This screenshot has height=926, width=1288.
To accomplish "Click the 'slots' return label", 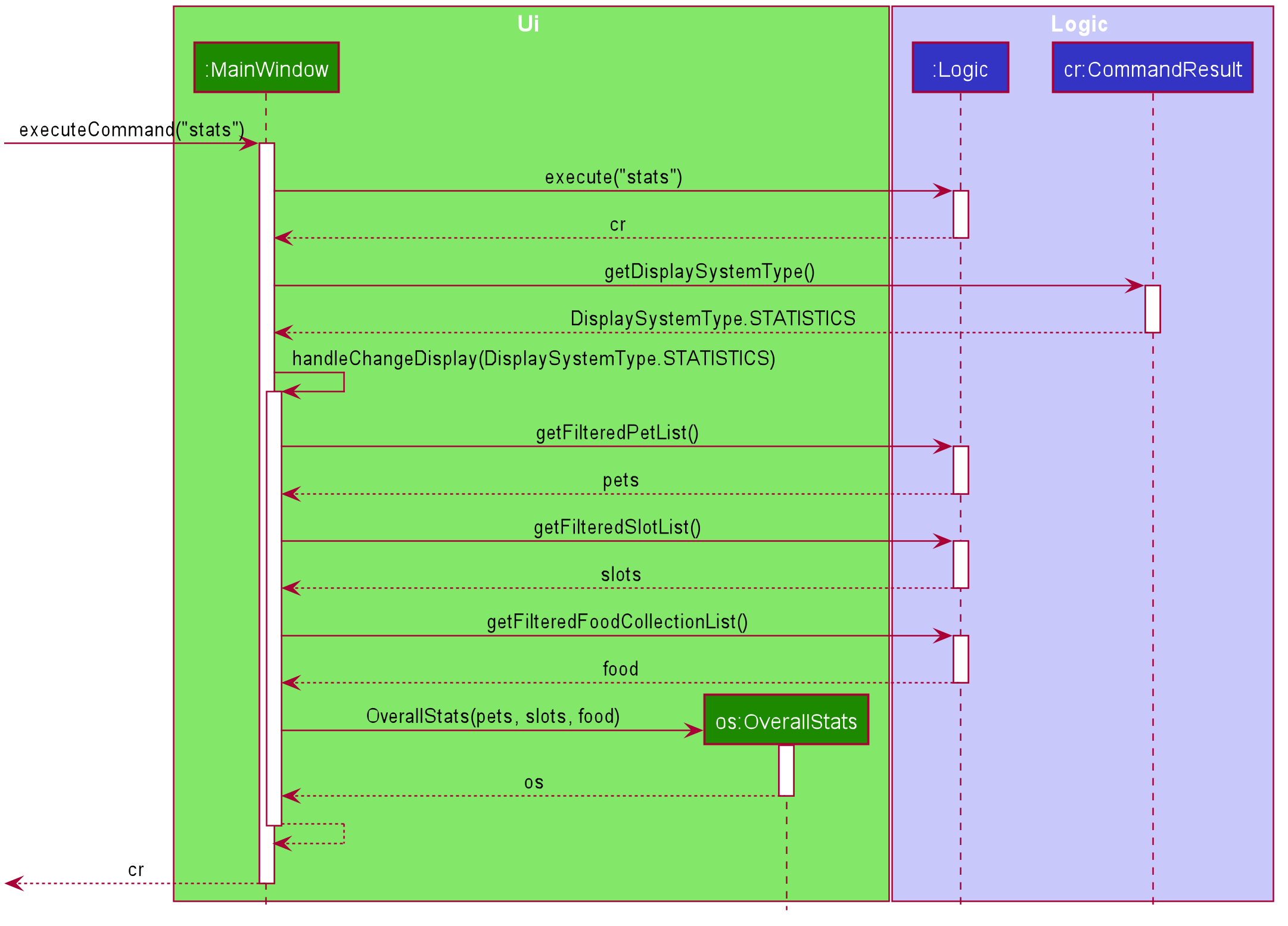I will 621,575.
